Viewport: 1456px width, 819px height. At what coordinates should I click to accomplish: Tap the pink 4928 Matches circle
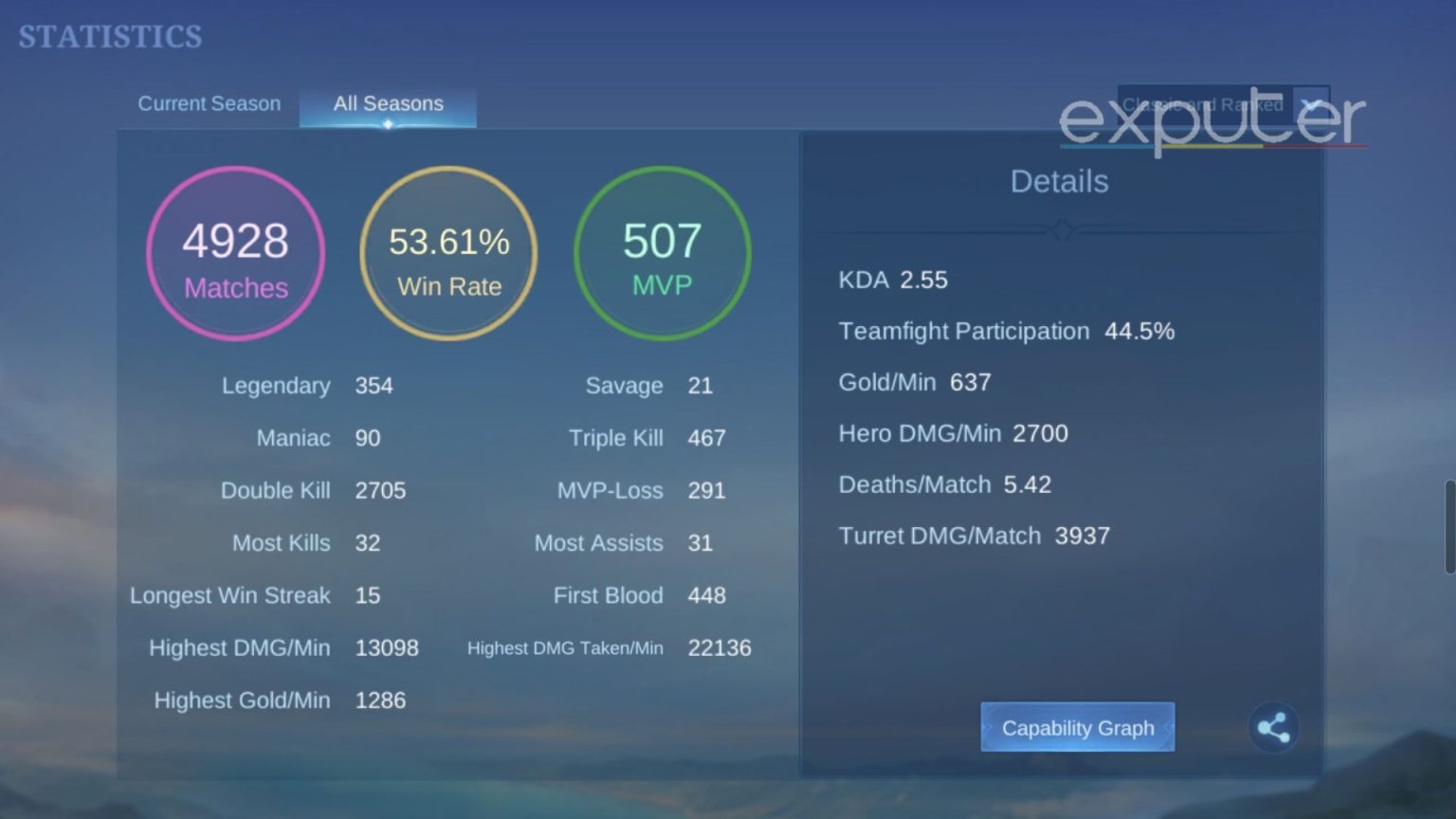point(235,253)
